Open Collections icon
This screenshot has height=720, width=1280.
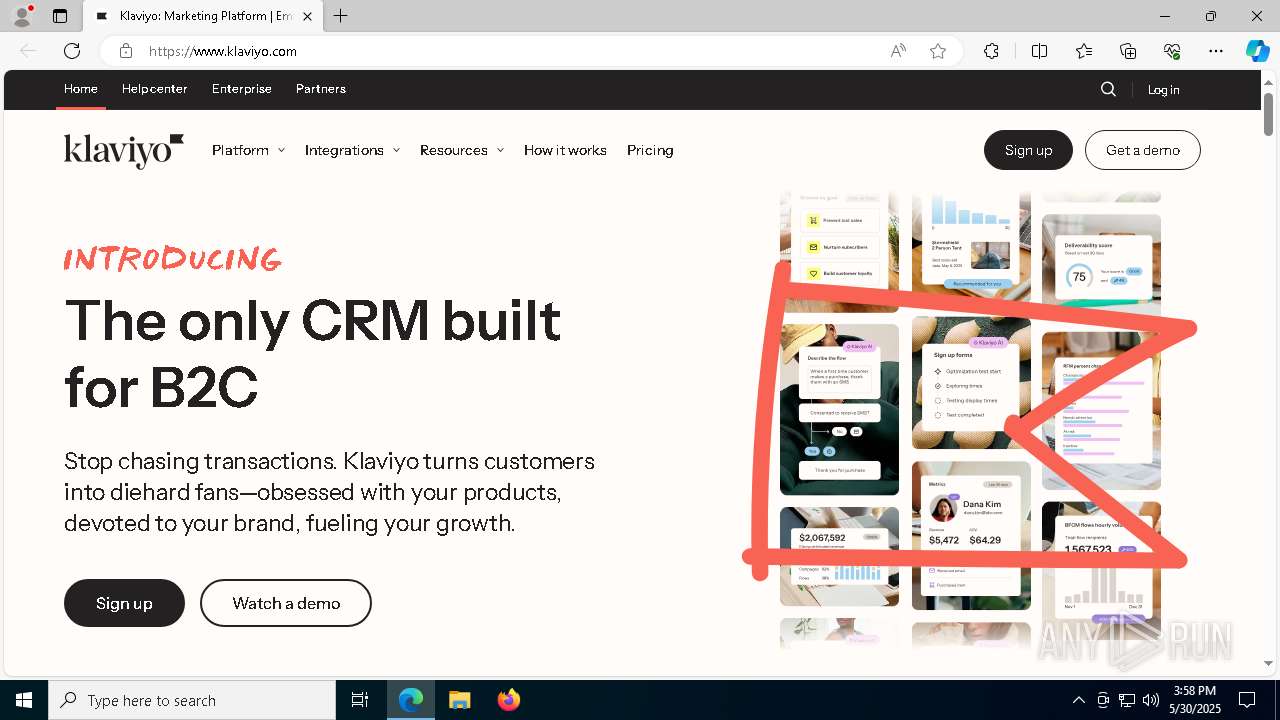click(x=1128, y=51)
